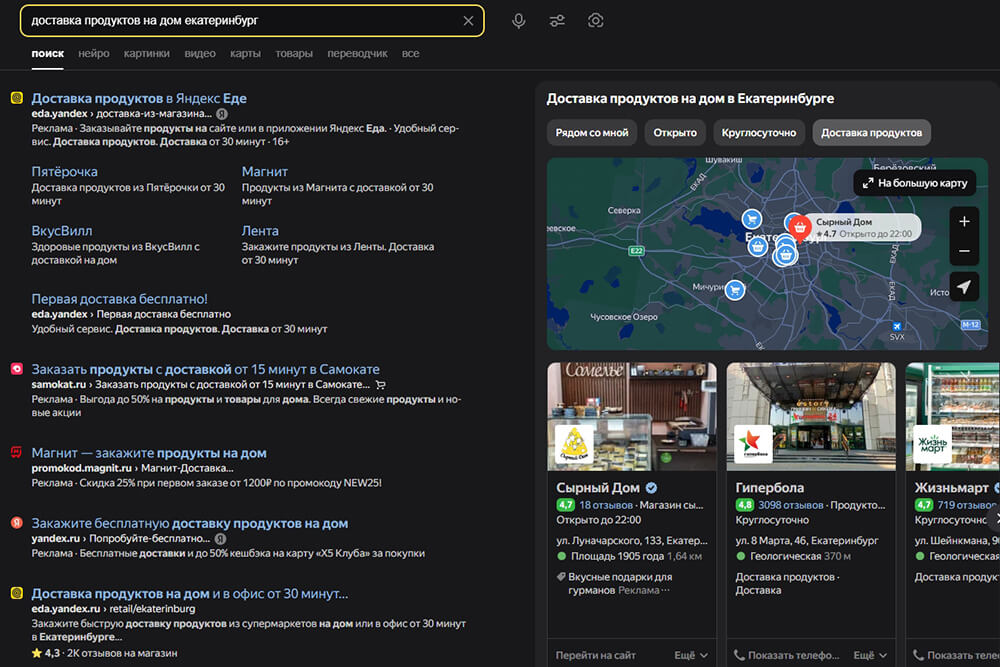1000x667 pixels.
Task: Select the поиск tab
Action: pyautogui.click(x=48, y=54)
